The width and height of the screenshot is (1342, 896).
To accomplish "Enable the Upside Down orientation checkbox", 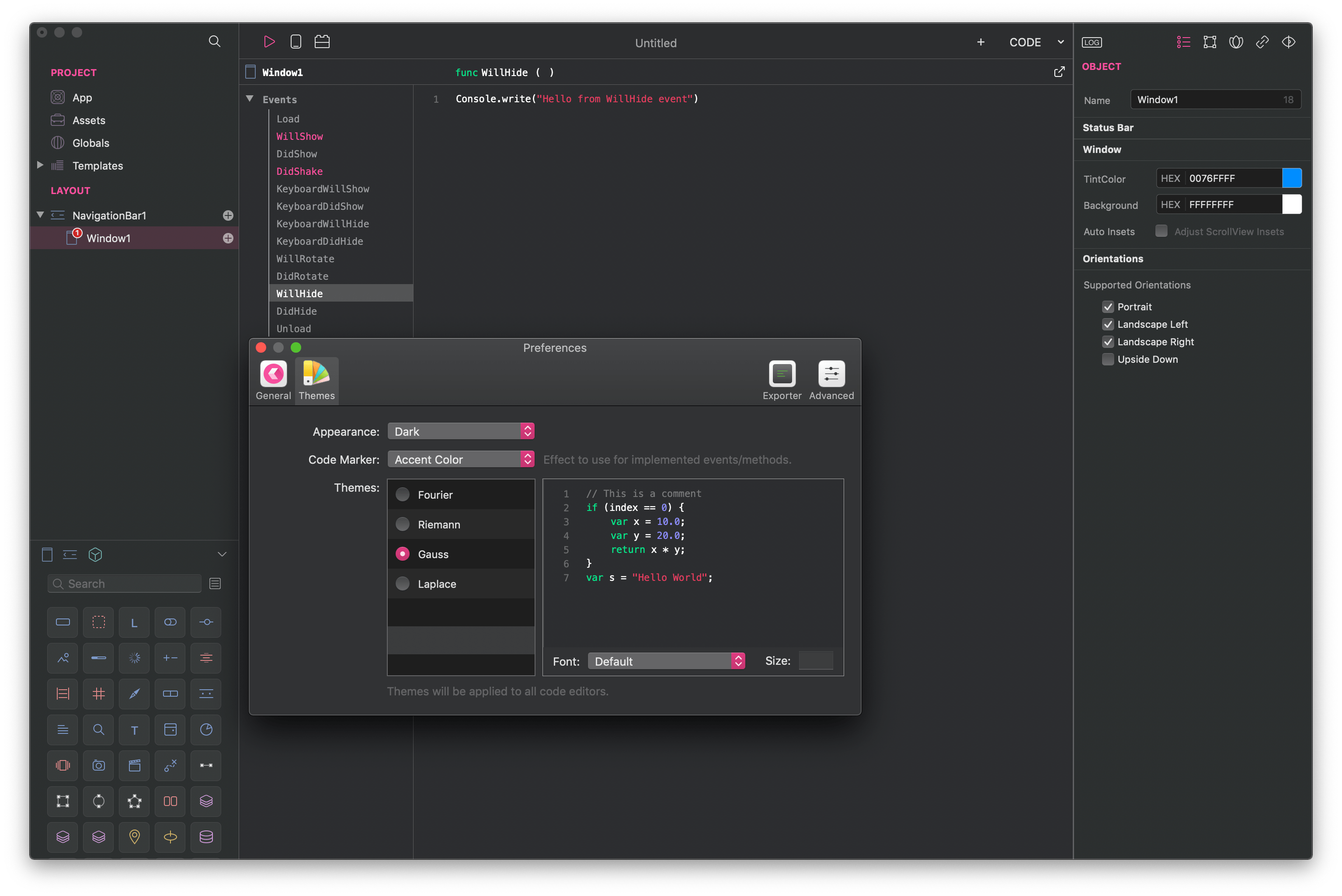I will (x=1108, y=359).
